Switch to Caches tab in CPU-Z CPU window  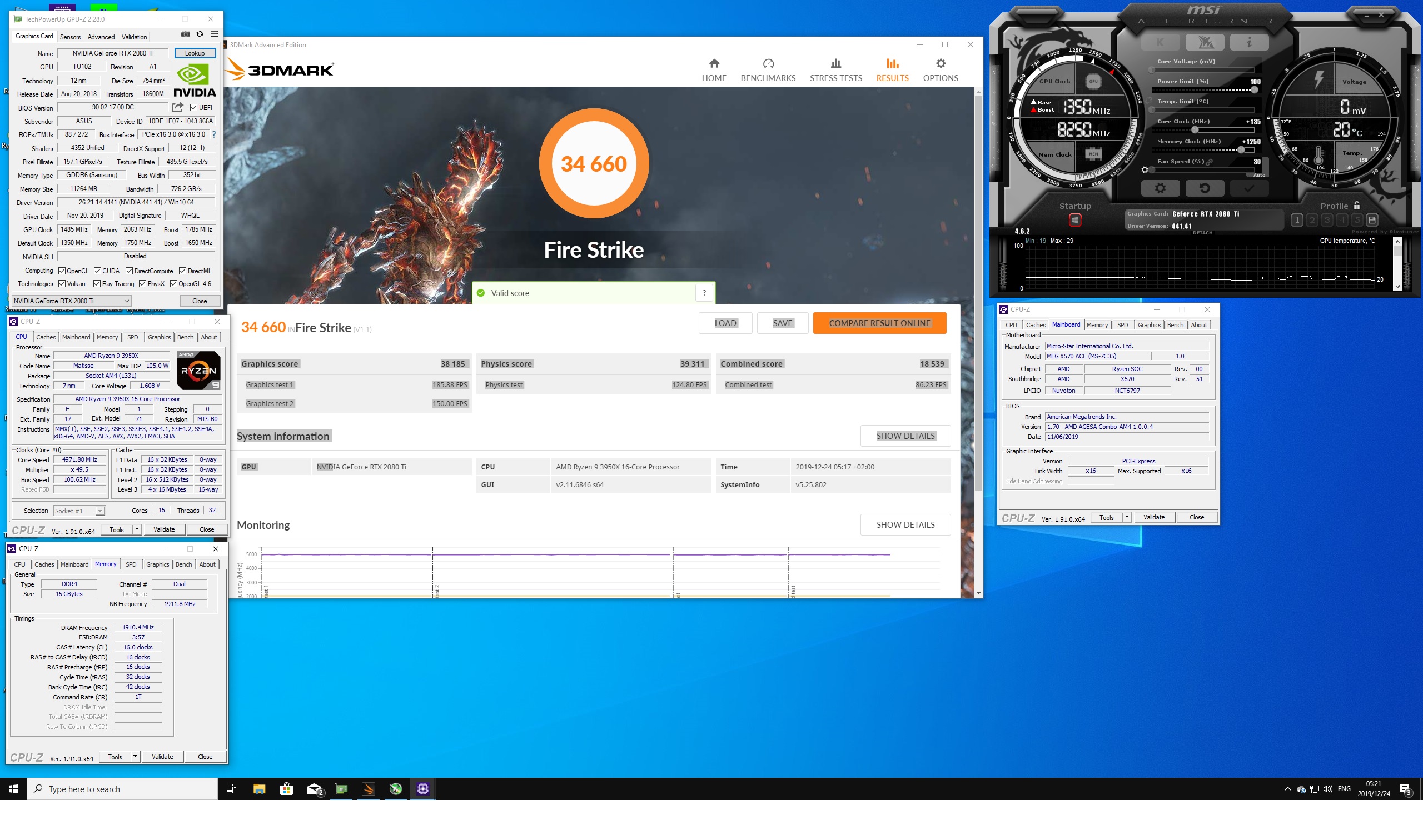point(46,337)
